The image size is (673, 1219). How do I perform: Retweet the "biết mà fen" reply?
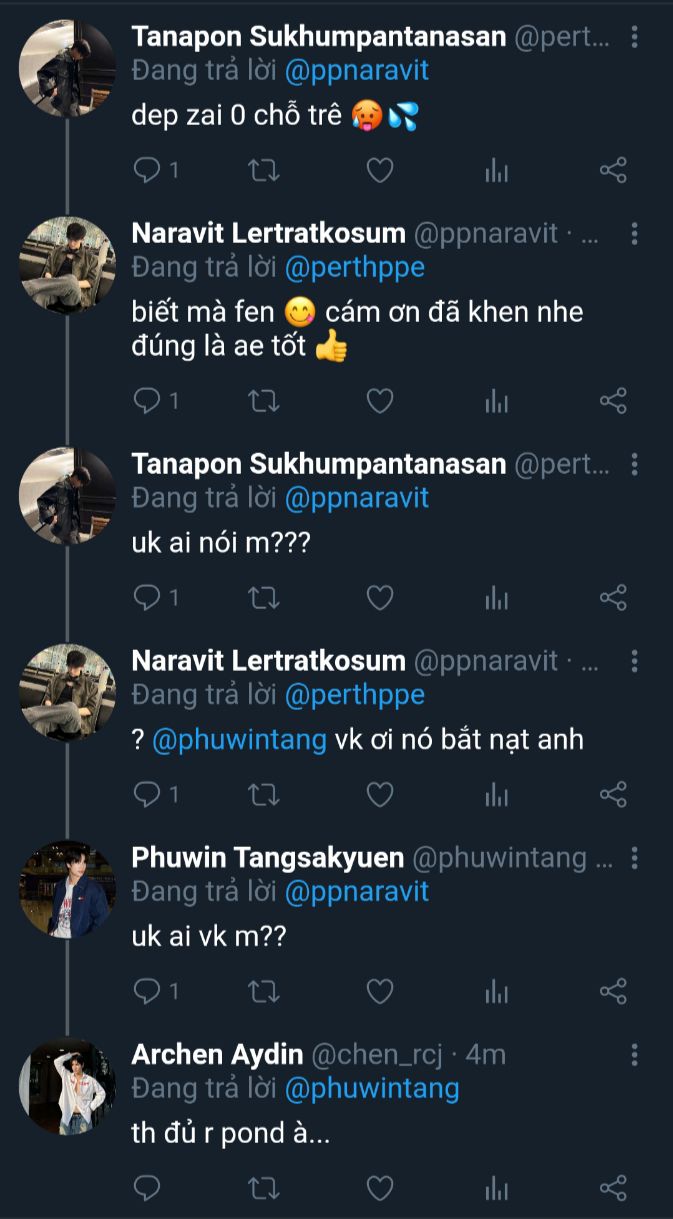[263, 401]
